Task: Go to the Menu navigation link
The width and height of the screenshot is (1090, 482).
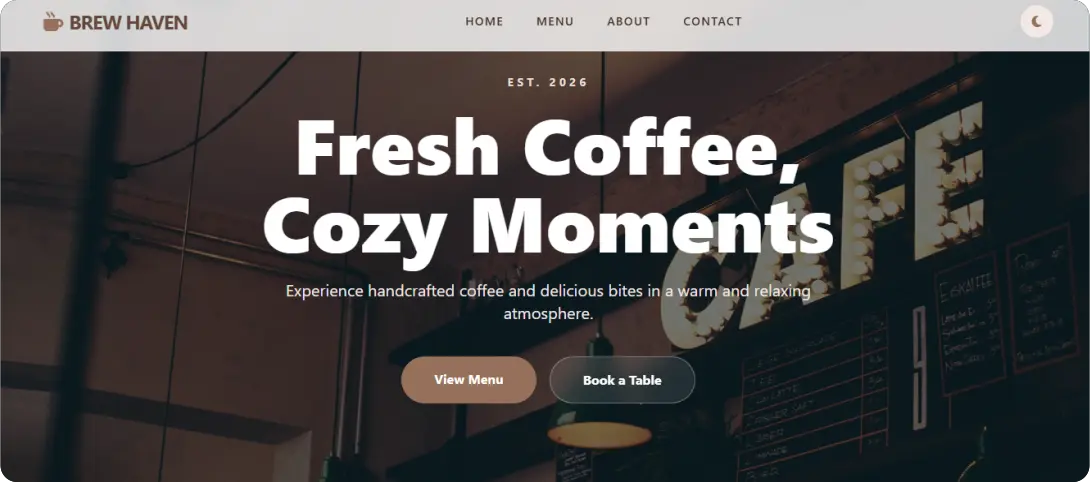Action: [555, 22]
